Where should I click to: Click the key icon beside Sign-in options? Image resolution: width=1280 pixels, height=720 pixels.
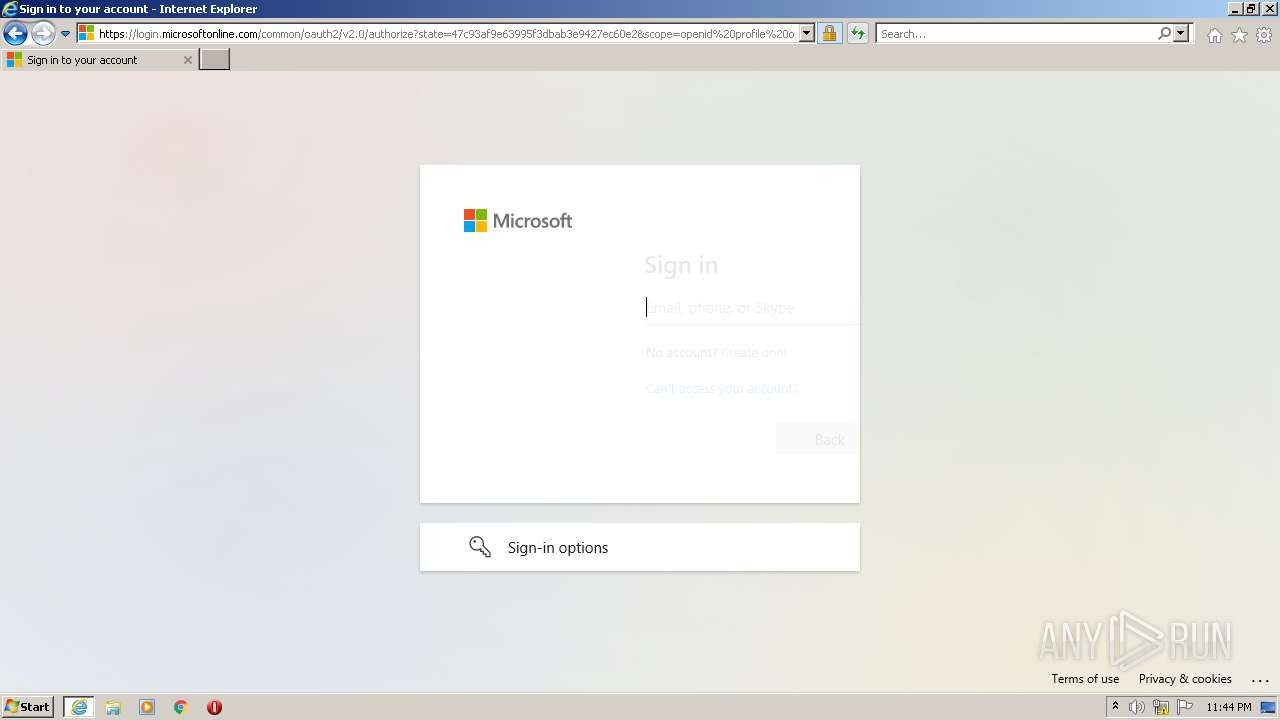coord(480,547)
